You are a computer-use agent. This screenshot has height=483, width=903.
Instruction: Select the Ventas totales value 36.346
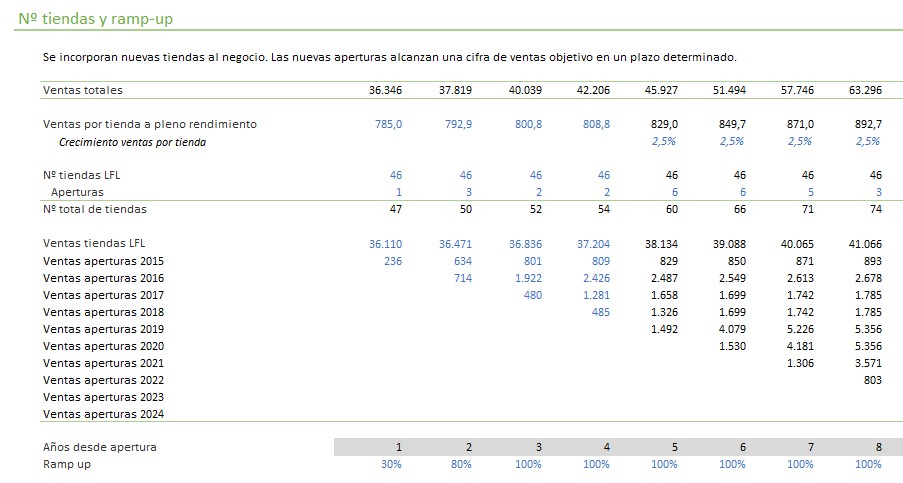pyautogui.click(x=385, y=90)
